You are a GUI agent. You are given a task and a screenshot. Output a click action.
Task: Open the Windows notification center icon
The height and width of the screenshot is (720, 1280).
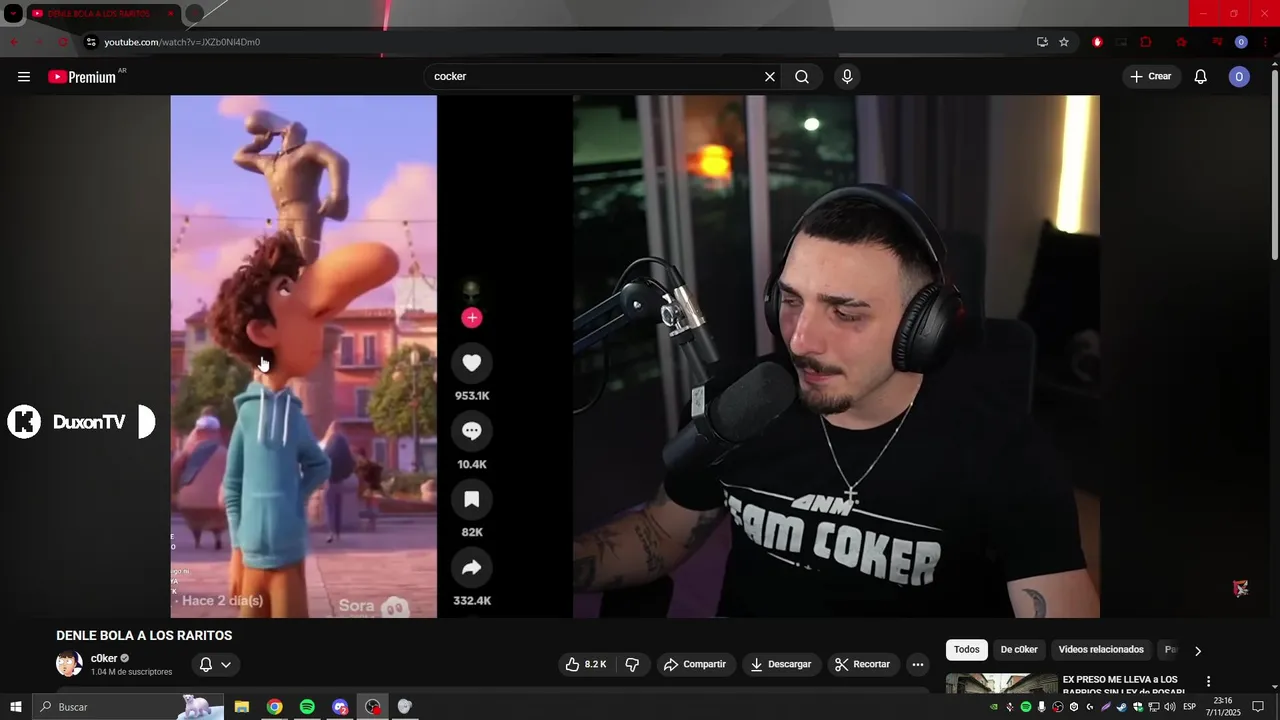pyautogui.click(x=1258, y=707)
